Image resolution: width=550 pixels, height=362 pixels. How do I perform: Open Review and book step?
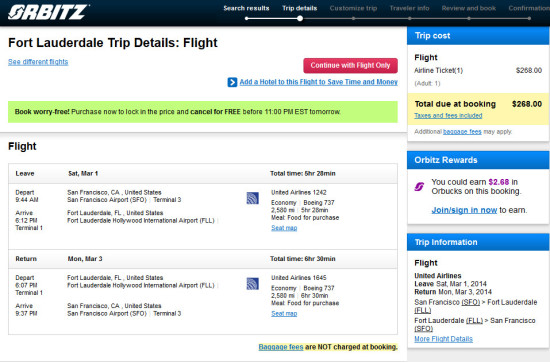469,8
